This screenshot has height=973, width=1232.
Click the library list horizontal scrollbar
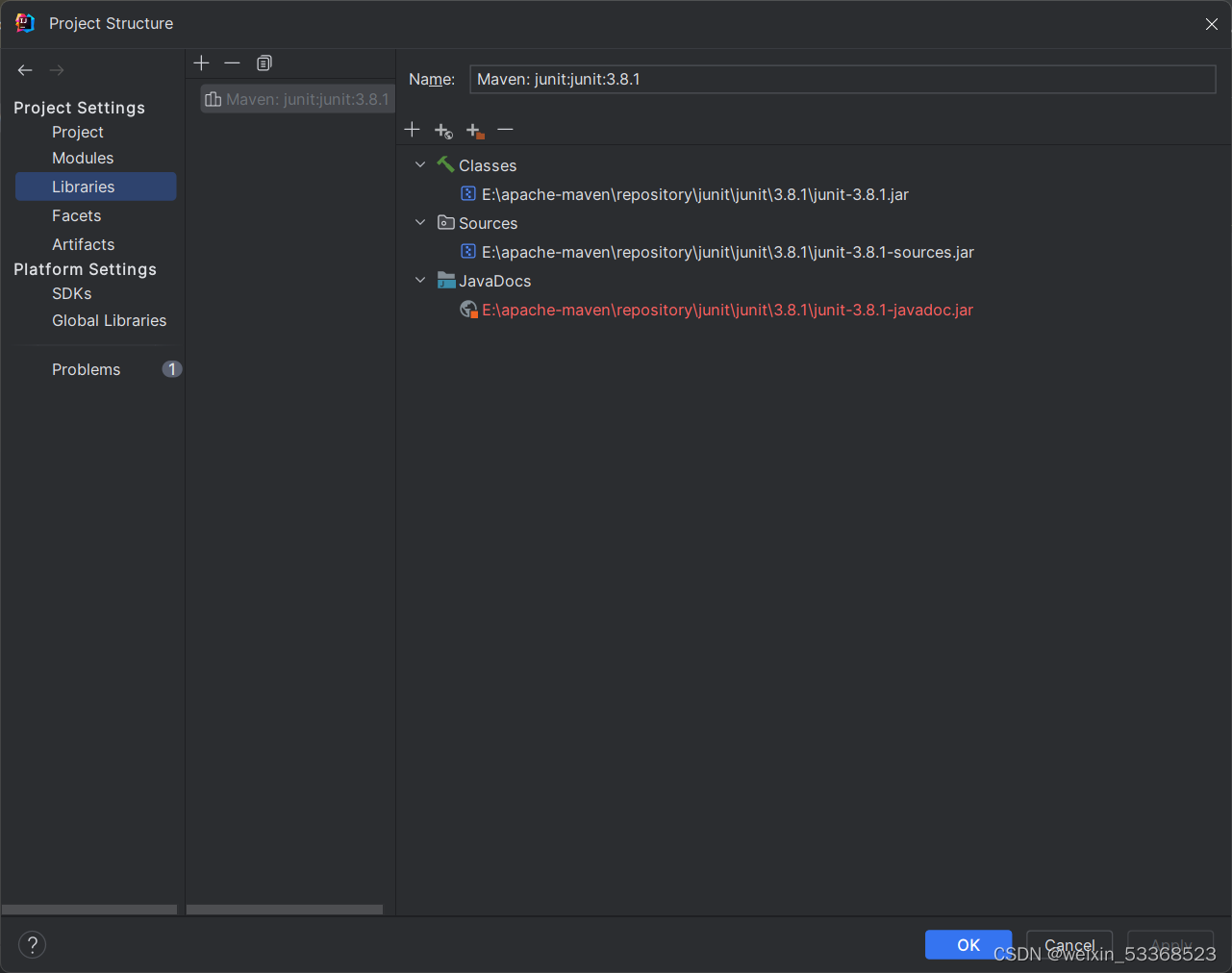285,910
